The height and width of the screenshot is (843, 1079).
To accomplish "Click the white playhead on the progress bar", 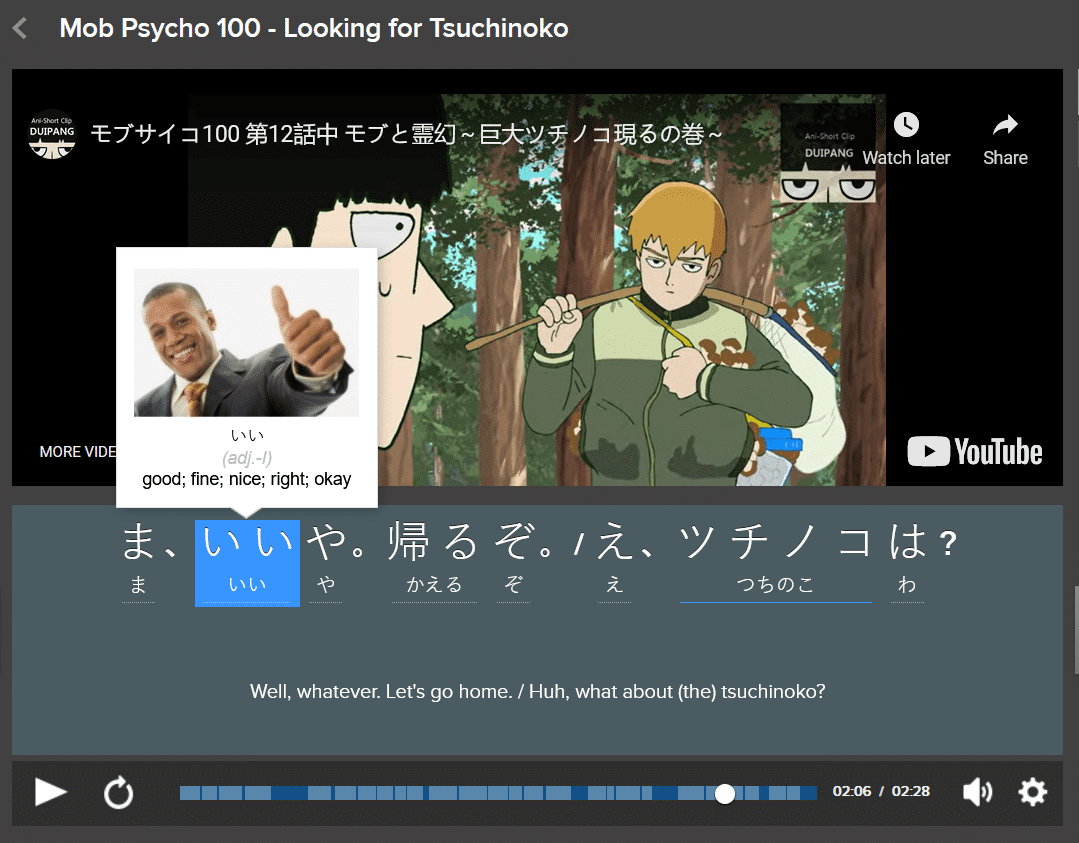I will (x=724, y=793).
